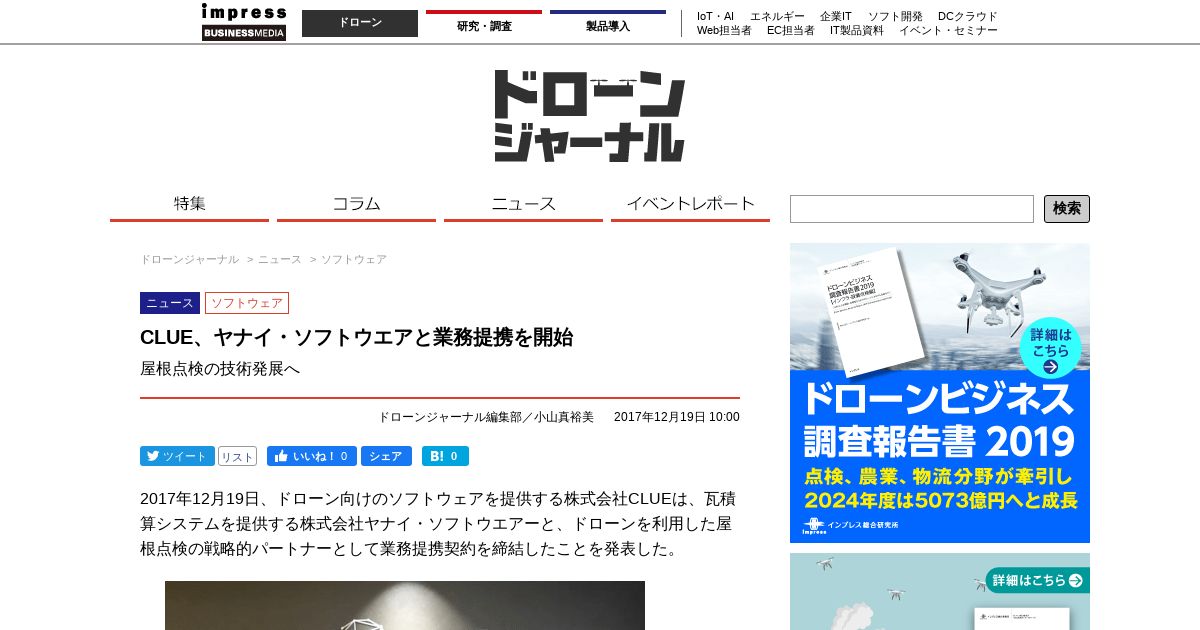This screenshot has width=1200, height=630.
Task: Open the コラム section
Action: pyautogui.click(x=356, y=204)
